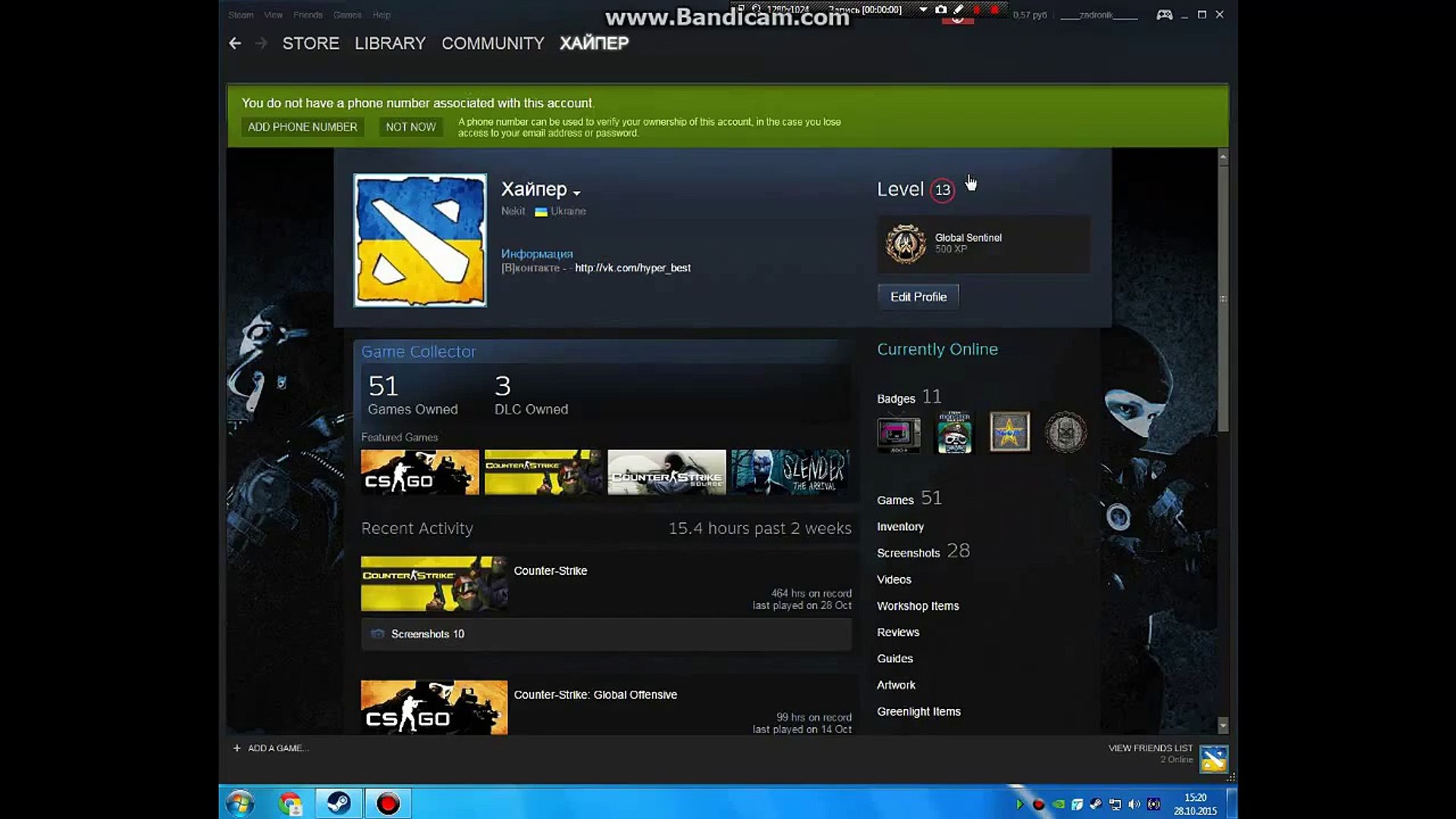This screenshot has height=819, width=1456.
Task: Click the volume speaker icon in taskbar
Action: pyautogui.click(x=1135, y=804)
